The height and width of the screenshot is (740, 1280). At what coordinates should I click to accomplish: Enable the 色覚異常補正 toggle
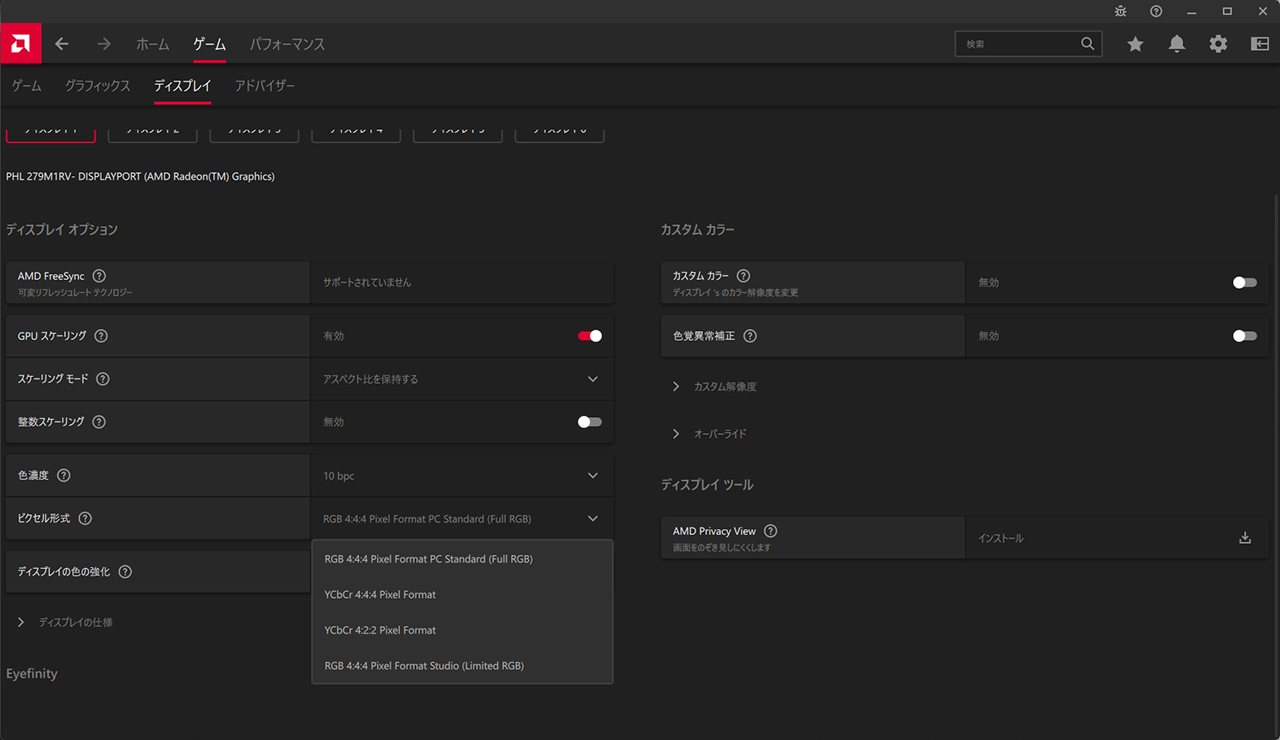1244,336
